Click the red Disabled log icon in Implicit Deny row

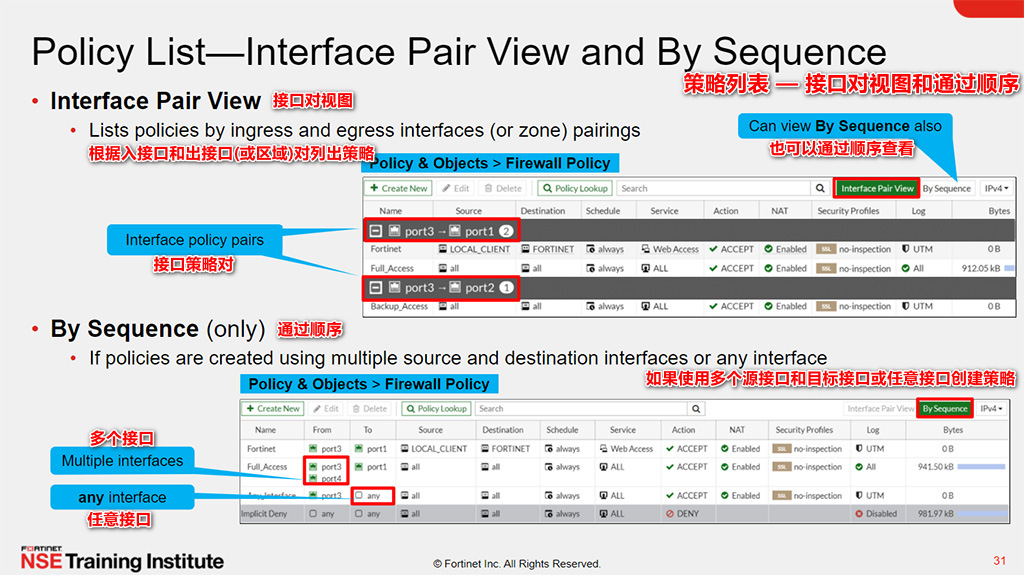(859, 514)
